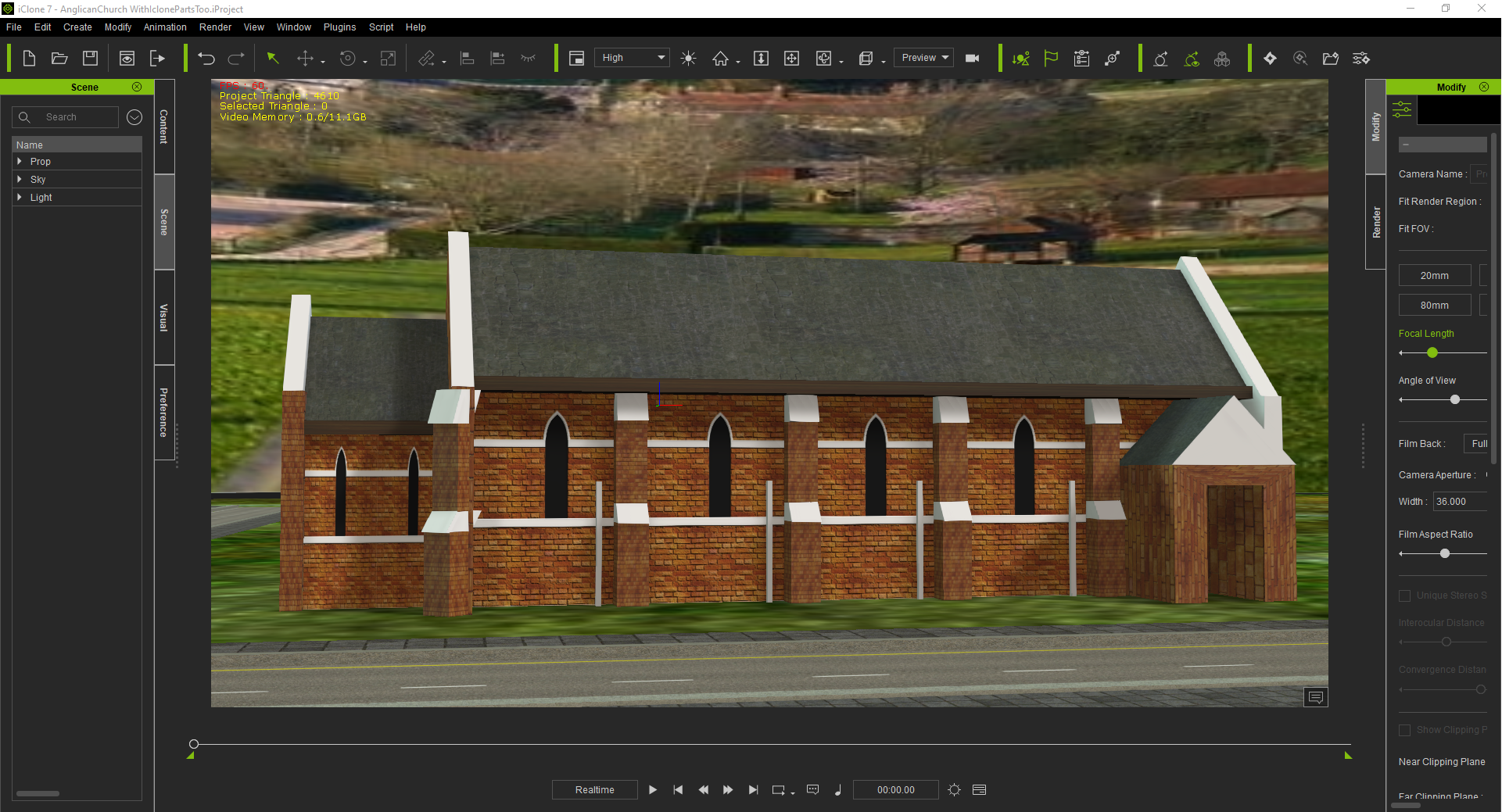Switch to the Preference side tab
The image size is (1502, 812).
tap(164, 413)
